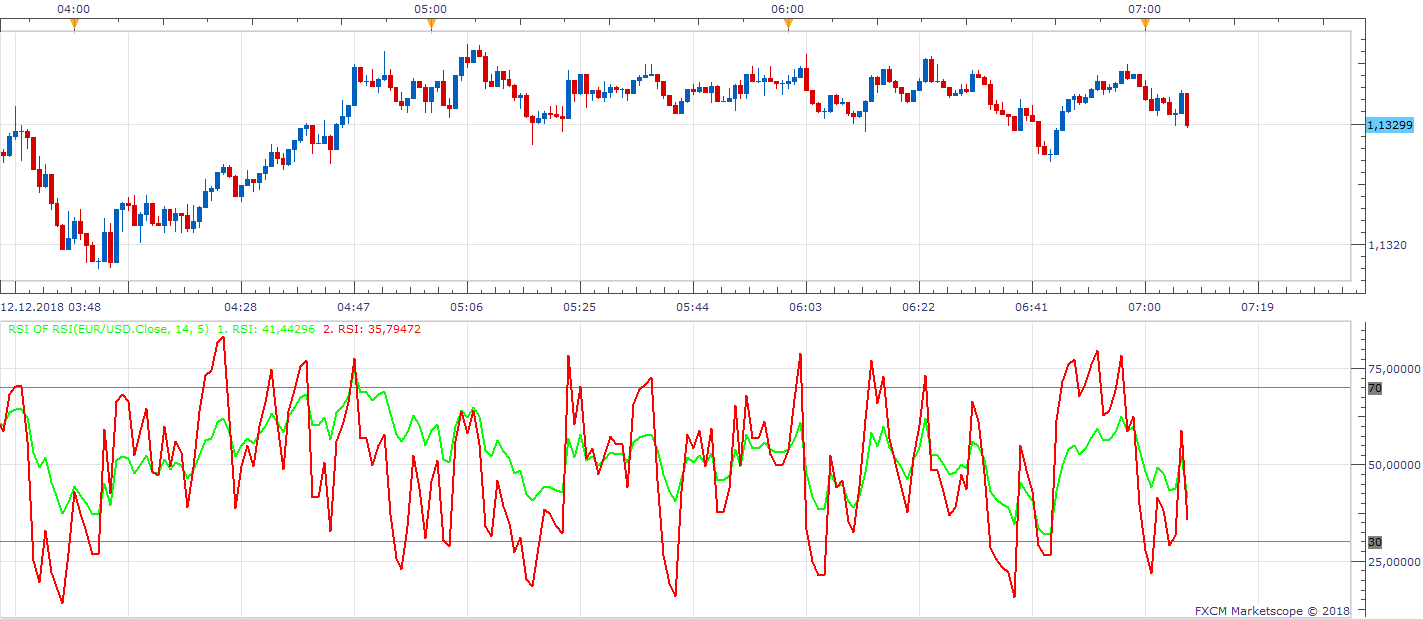Click the 07:00 time axis label
1423x619 pixels.
tap(1145, 307)
